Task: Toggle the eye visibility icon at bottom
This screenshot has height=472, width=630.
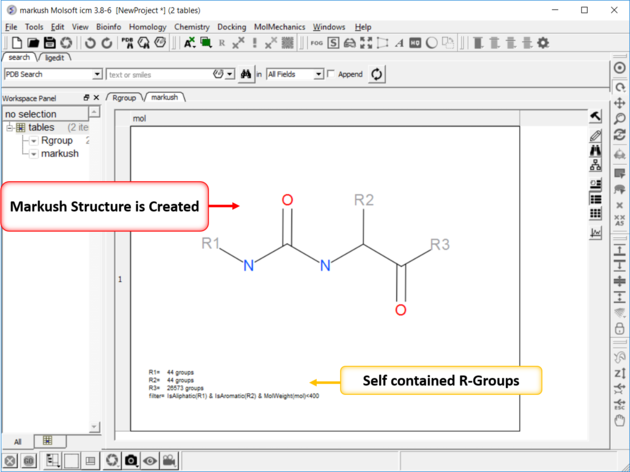Action: coord(150,461)
